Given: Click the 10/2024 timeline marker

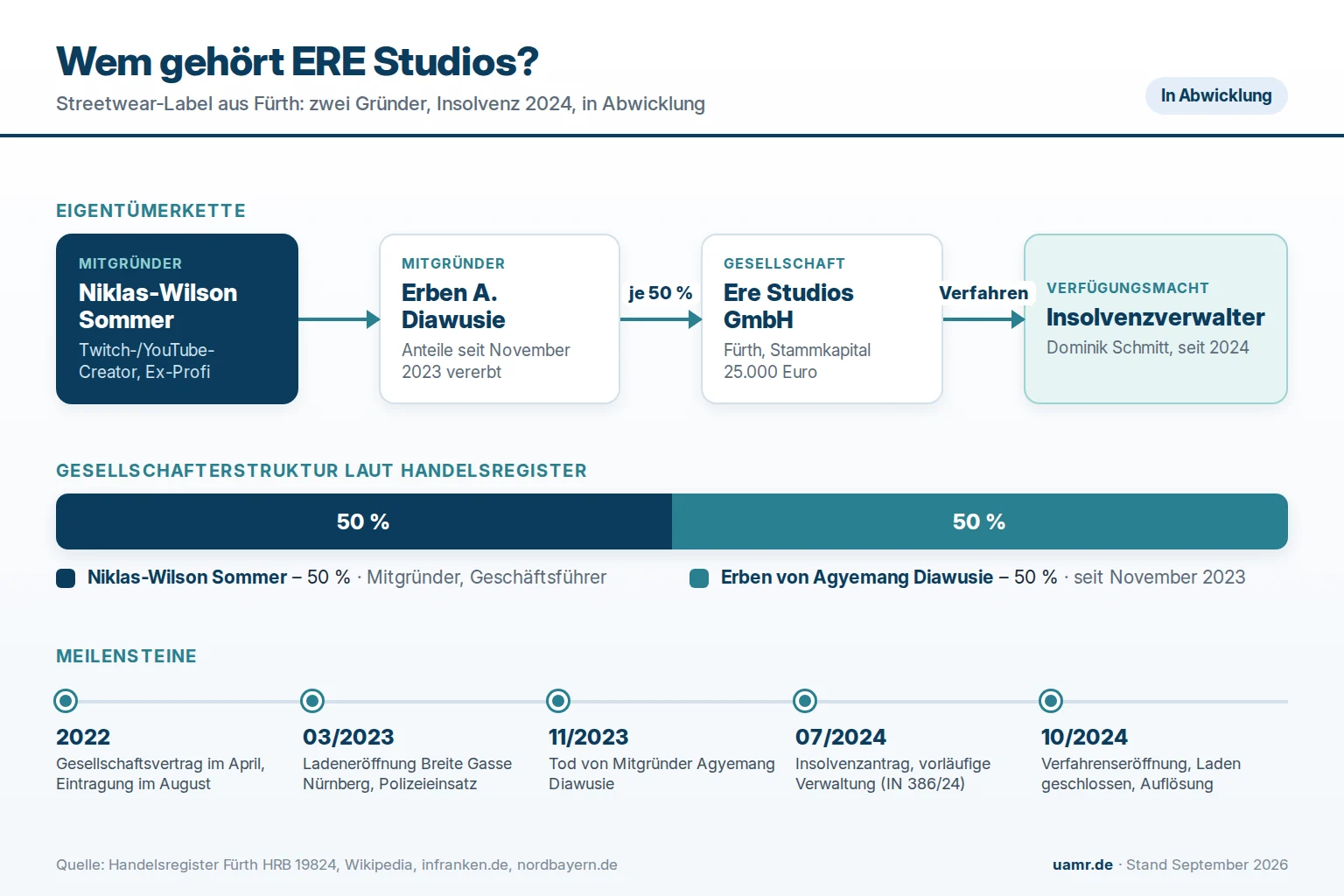Looking at the screenshot, I should [x=1051, y=701].
